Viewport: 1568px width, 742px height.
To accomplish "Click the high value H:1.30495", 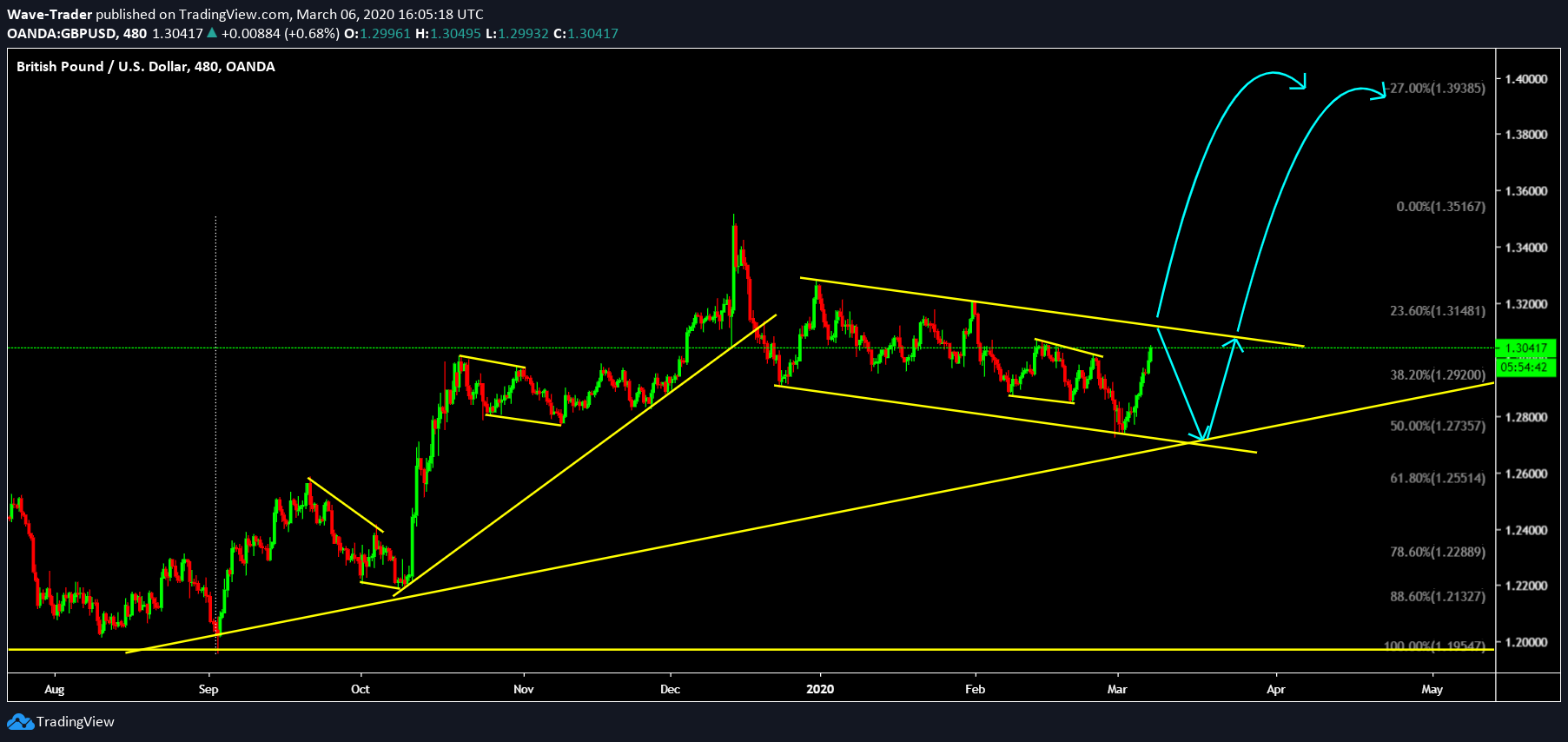I will click(448, 34).
